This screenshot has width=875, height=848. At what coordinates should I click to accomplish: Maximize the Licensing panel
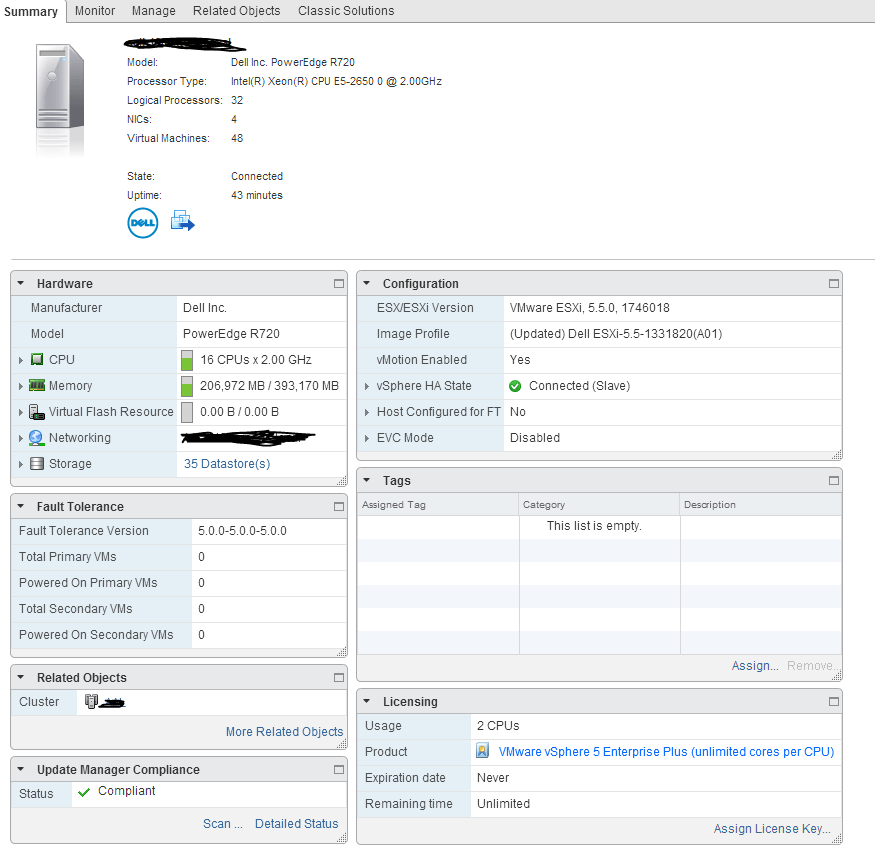tap(834, 701)
